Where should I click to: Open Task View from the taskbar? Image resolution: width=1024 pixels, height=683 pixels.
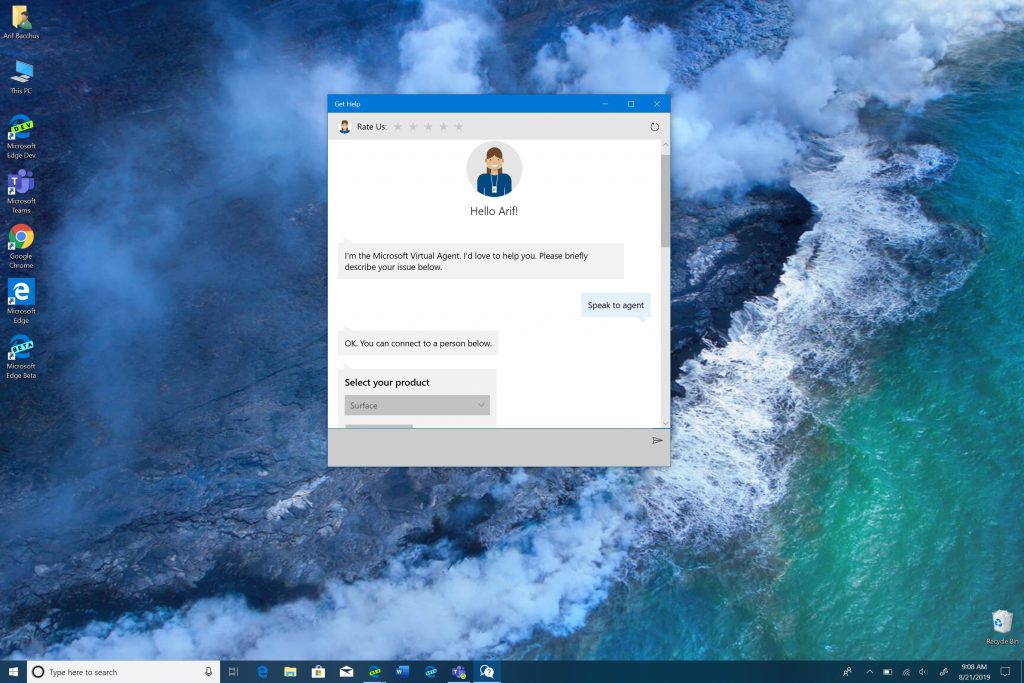point(234,672)
